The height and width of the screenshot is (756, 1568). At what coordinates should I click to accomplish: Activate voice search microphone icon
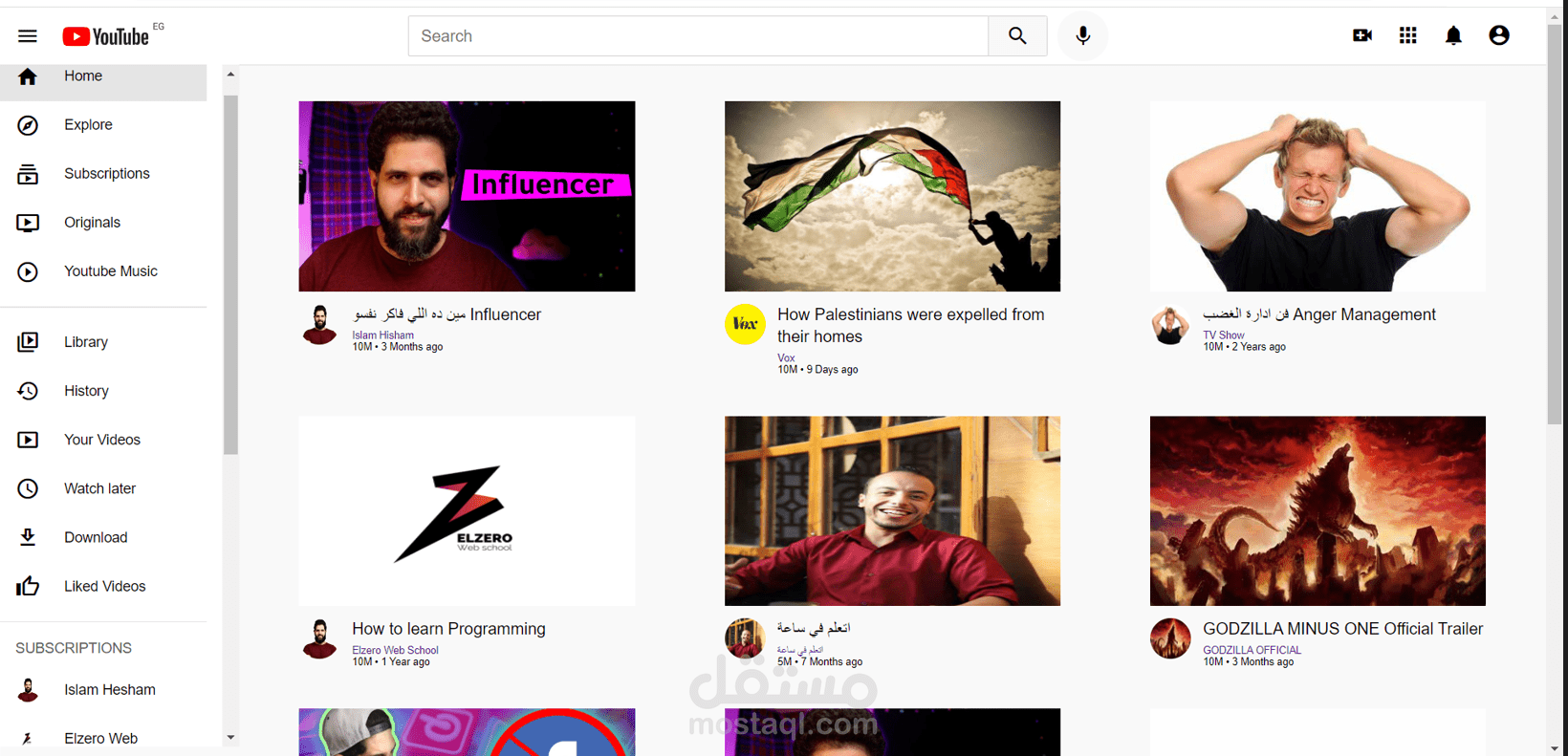[x=1082, y=36]
